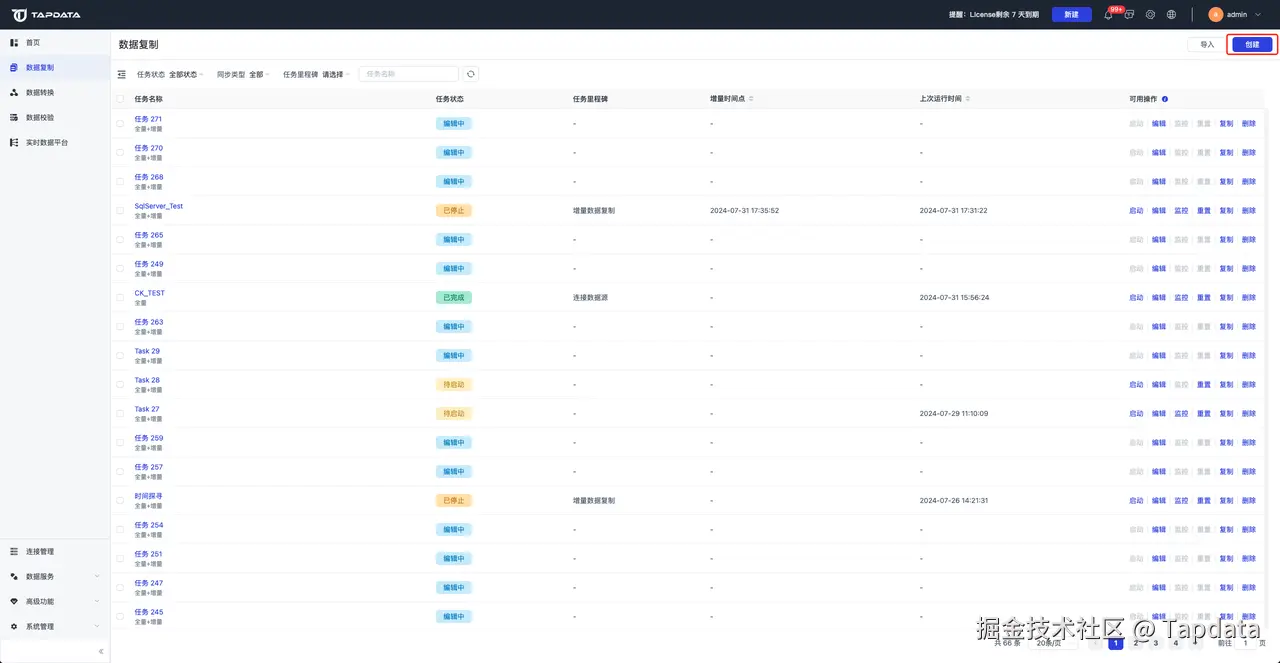This screenshot has width=1280, height=663.
Task: Expand the 系统管理 submenu chevron
Action: point(97,627)
